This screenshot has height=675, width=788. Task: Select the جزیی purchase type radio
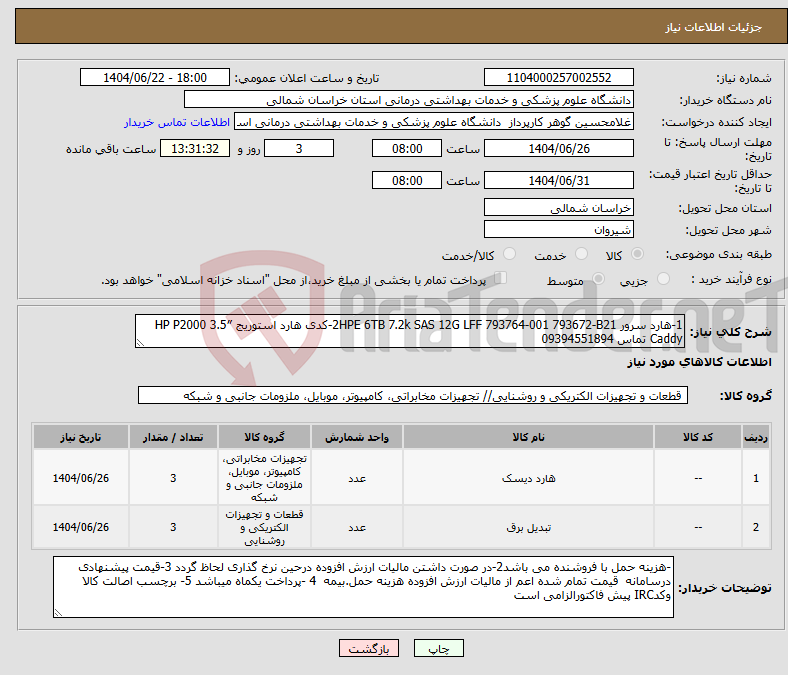click(x=663, y=278)
